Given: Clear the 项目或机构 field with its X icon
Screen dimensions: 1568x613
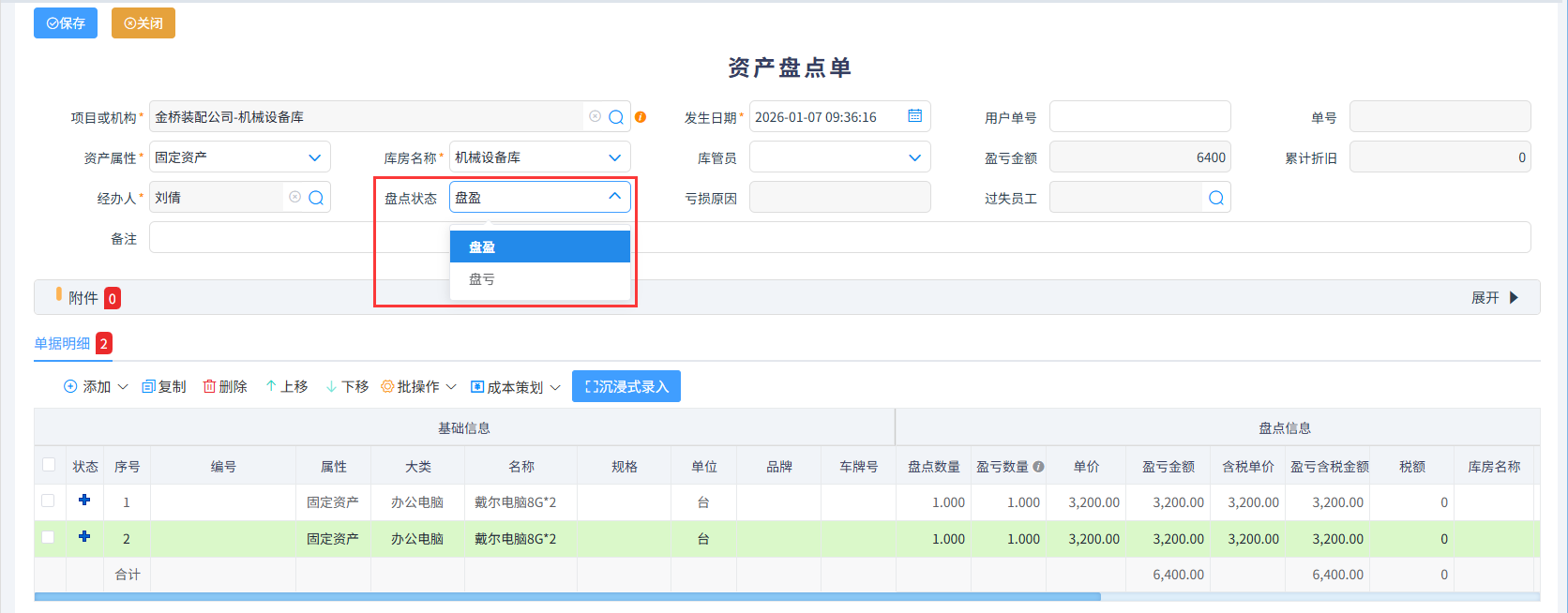Looking at the screenshot, I should [595, 116].
